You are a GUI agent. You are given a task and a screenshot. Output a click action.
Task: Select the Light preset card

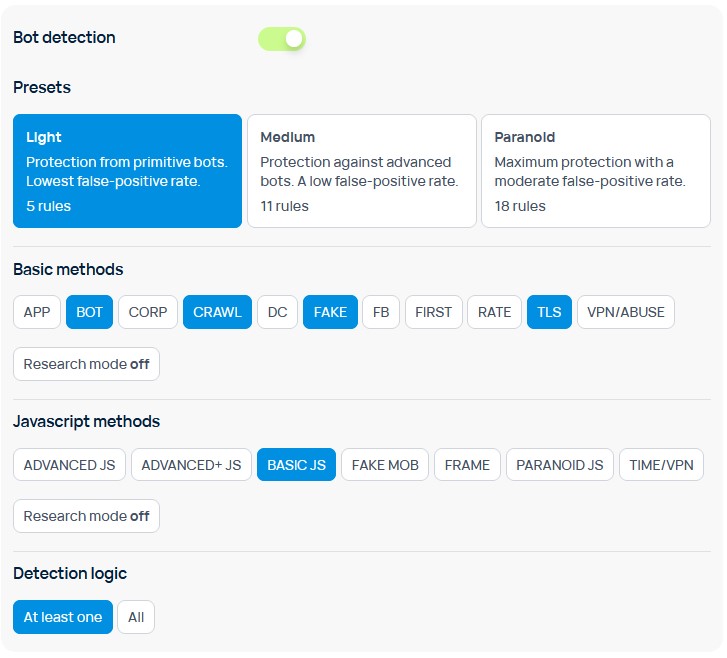click(x=127, y=171)
